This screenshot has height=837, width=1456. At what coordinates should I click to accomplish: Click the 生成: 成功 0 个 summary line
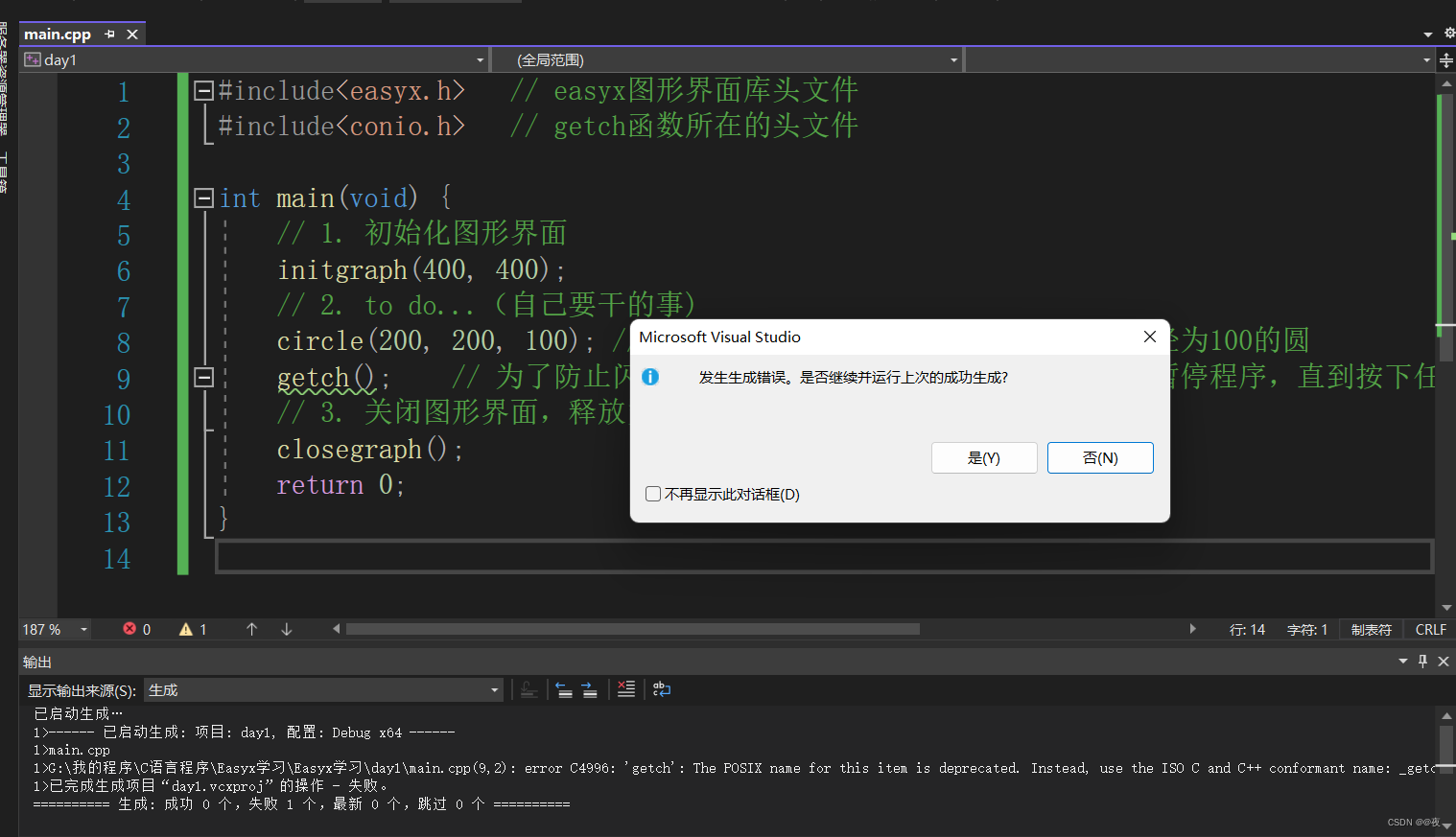coord(301,804)
